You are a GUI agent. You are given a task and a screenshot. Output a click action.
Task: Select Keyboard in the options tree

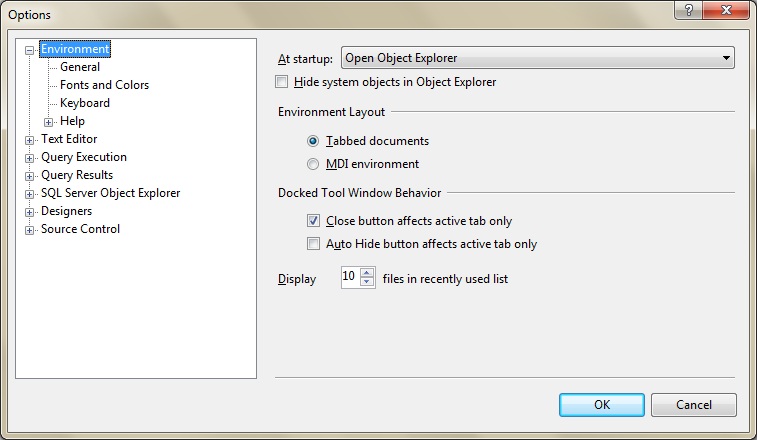pos(85,103)
